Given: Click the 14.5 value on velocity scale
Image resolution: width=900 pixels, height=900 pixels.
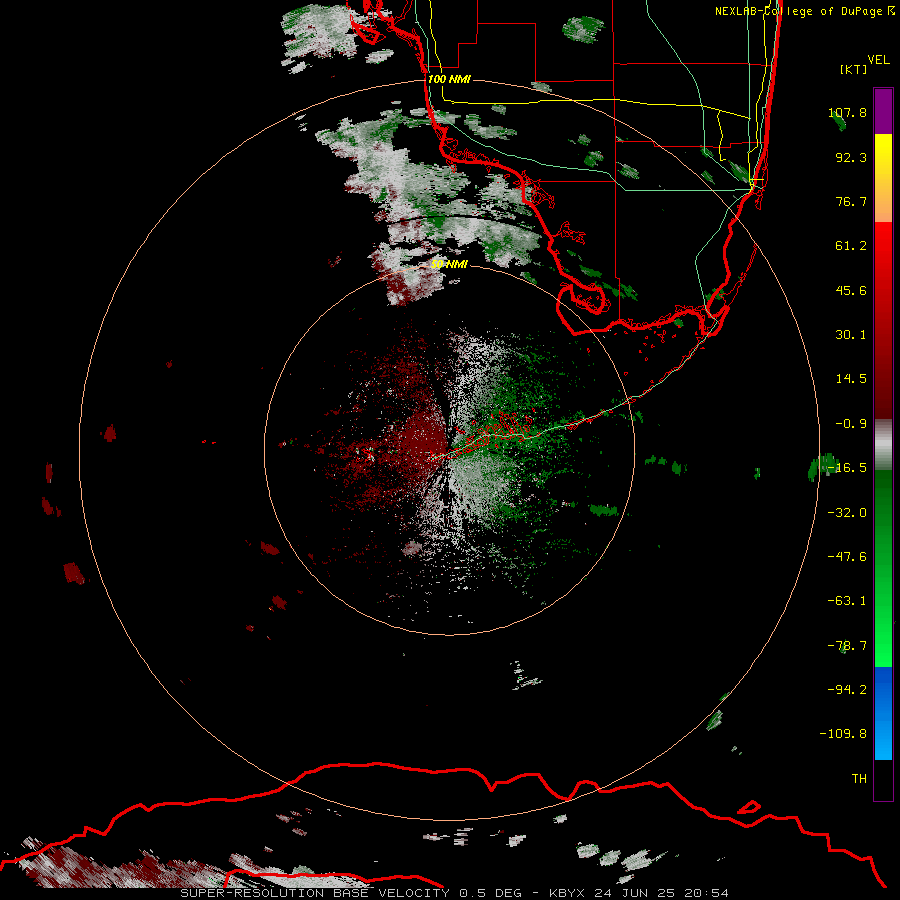Looking at the screenshot, I should (x=851, y=379).
